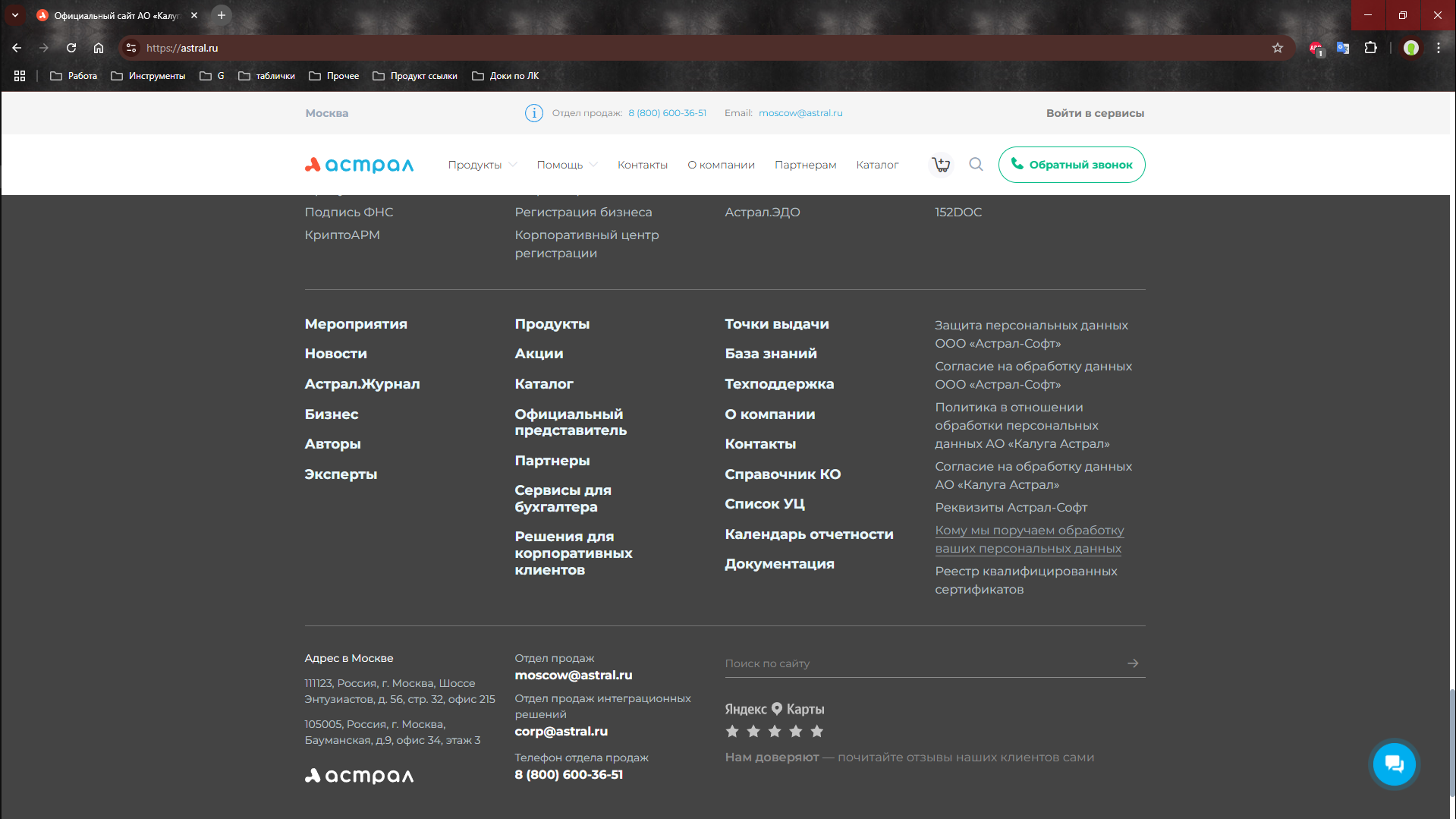The image size is (1456, 819).
Task: Open the shopping cart icon
Action: (x=941, y=165)
